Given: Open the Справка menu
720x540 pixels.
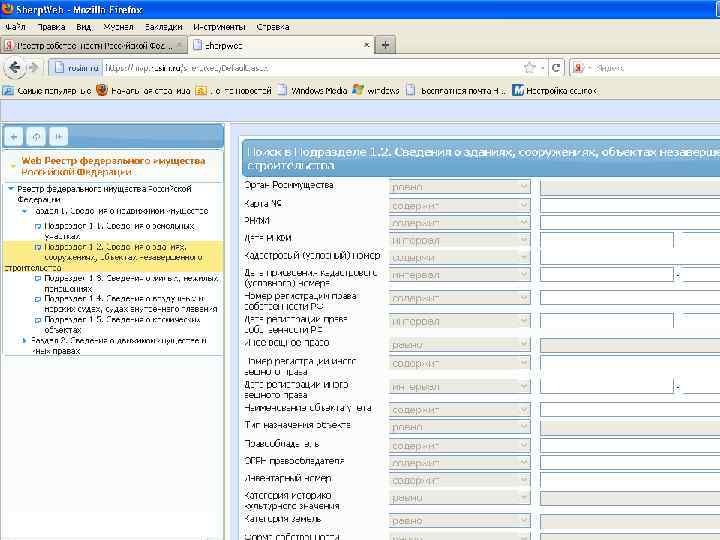Looking at the screenshot, I should coord(273,27).
